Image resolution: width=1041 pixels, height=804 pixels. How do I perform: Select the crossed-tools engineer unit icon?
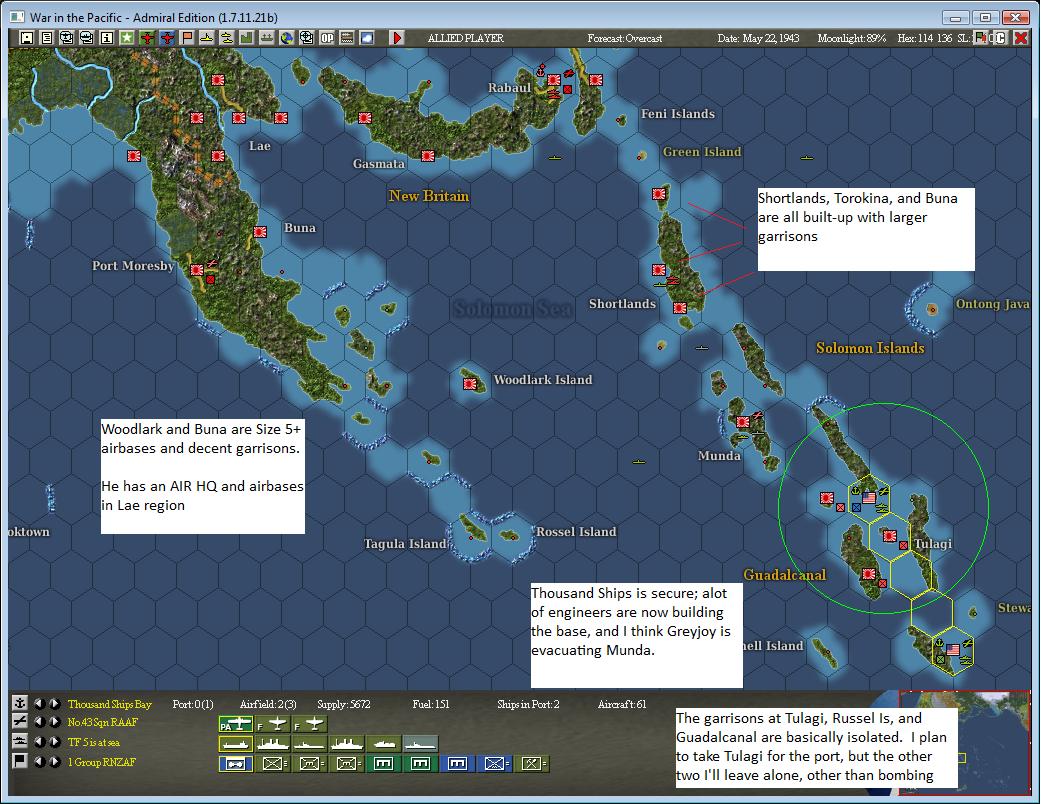click(x=532, y=764)
